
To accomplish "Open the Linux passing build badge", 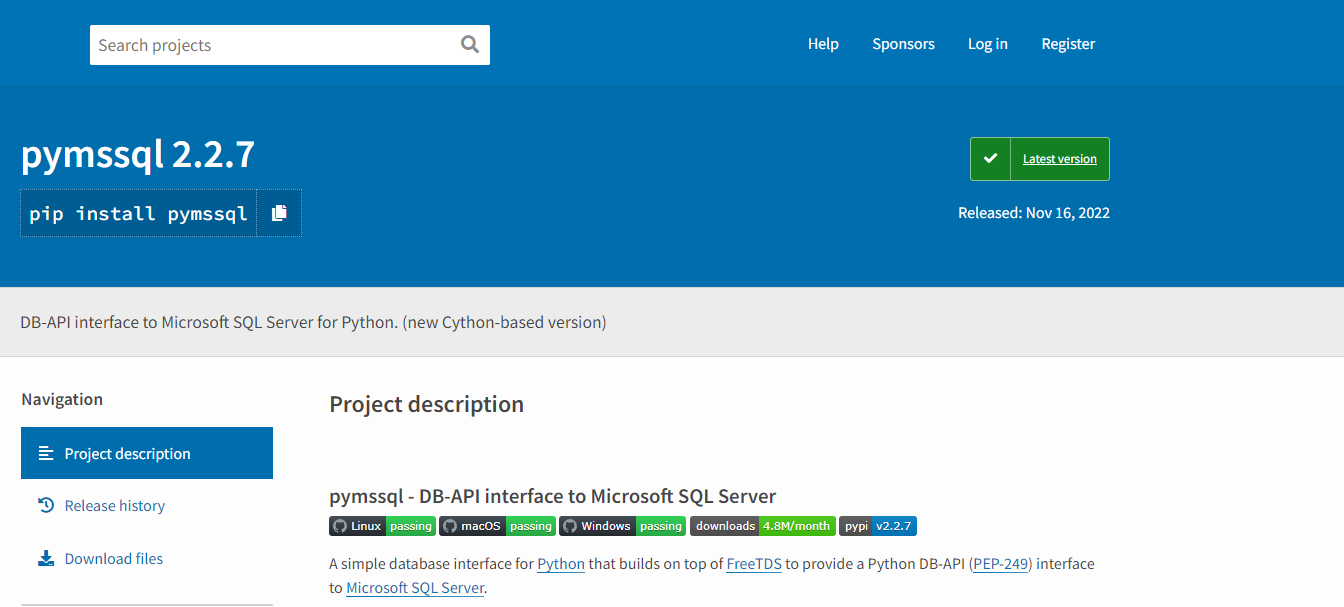I will pos(382,526).
